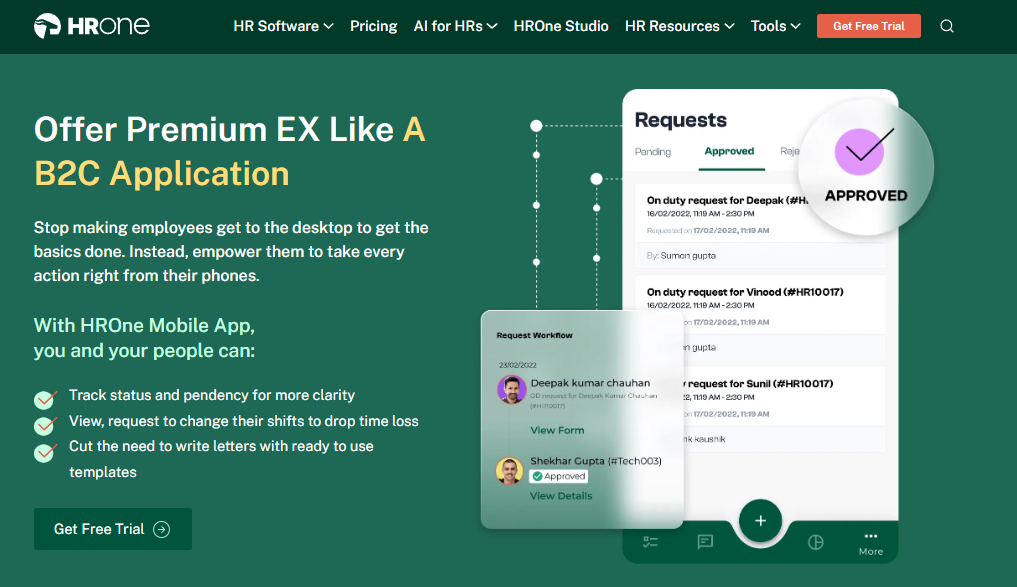The height and width of the screenshot is (587, 1017).
Task: Expand the HR Resources dropdown
Action: [x=680, y=26]
